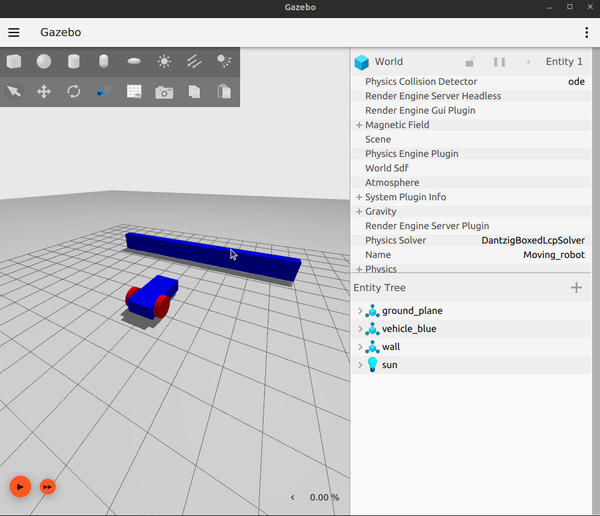Take a screenshot with camera icon
Screen dimensions: 600x516
164,92
